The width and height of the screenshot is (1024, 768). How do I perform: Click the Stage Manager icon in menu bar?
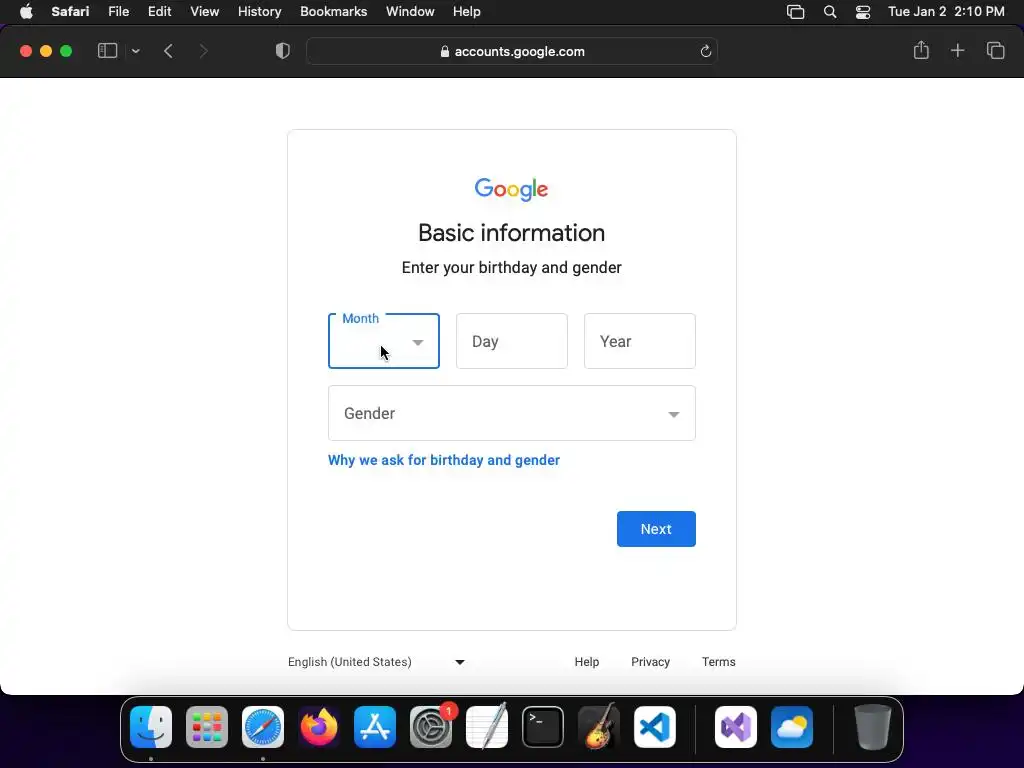point(795,12)
